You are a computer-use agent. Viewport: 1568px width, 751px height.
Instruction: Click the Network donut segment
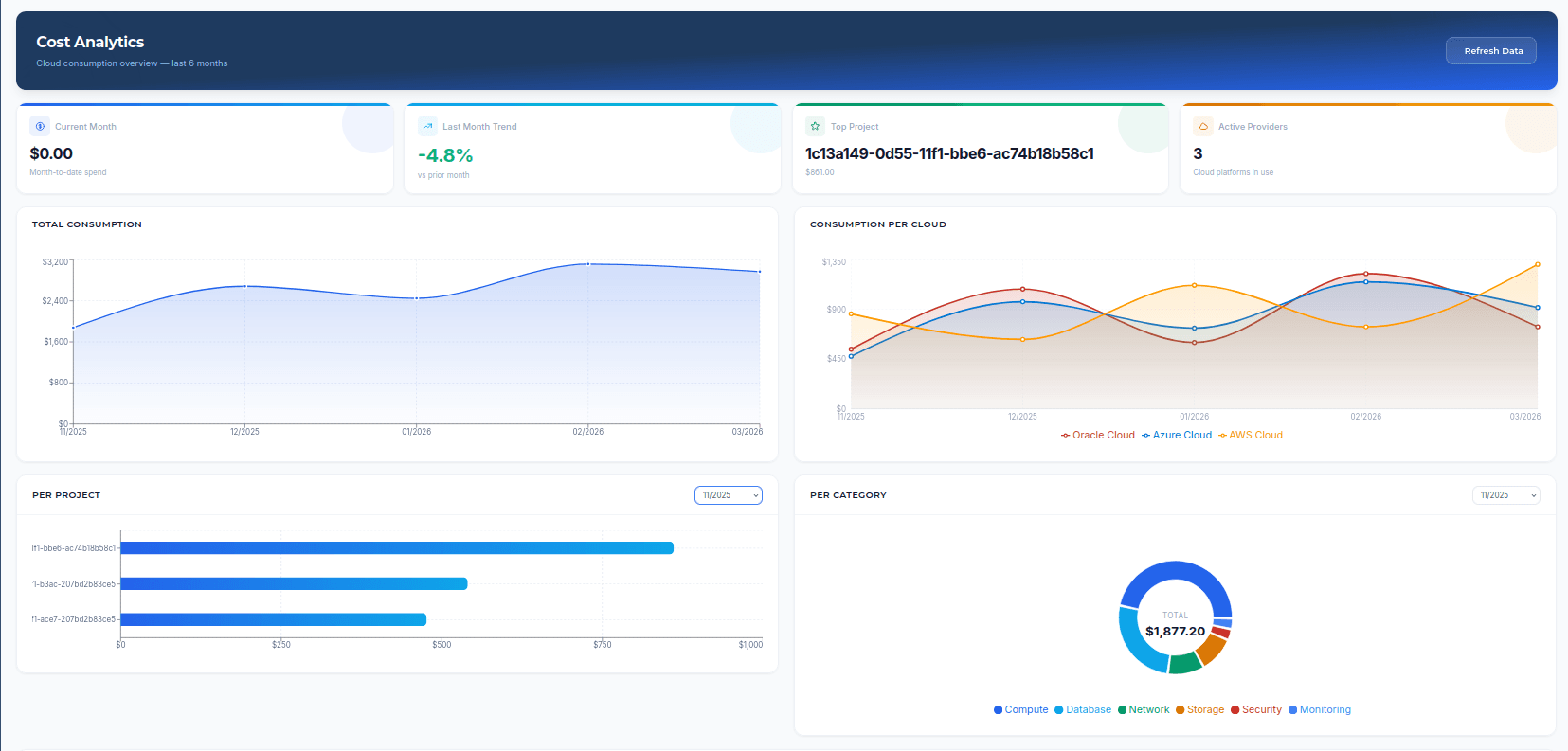pyautogui.click(x=1185, y=662)
